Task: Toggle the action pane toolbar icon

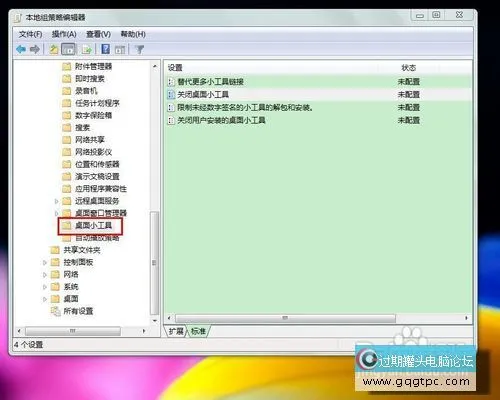Action: [120, 50]
